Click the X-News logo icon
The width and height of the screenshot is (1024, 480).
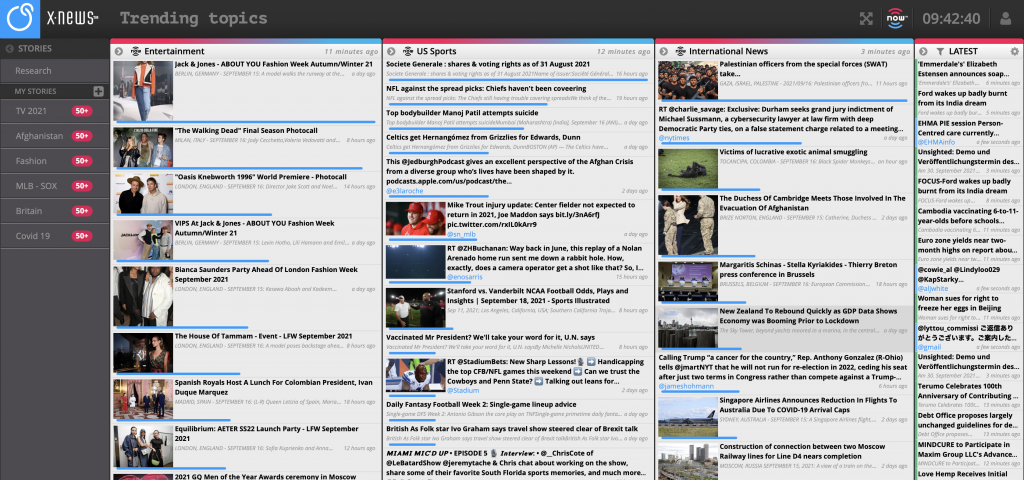coord(18,18)
